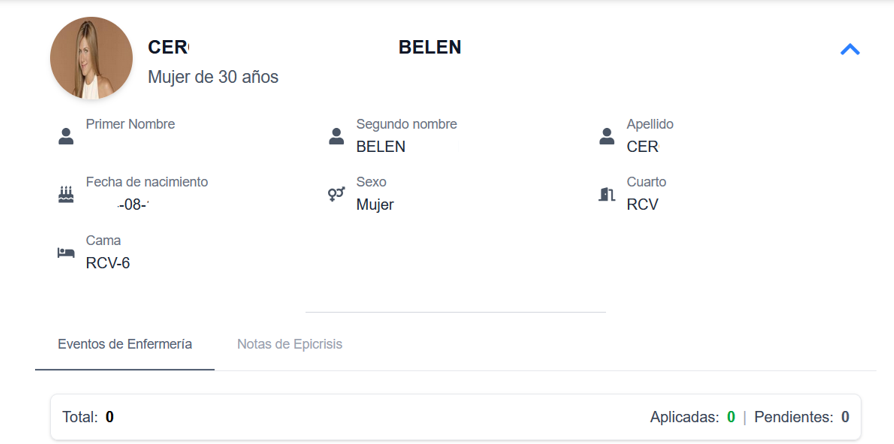Click the RCV-6 bed value
Viewport: 894px width, 444px height.
pyautogui.click(x=108, y=263)
